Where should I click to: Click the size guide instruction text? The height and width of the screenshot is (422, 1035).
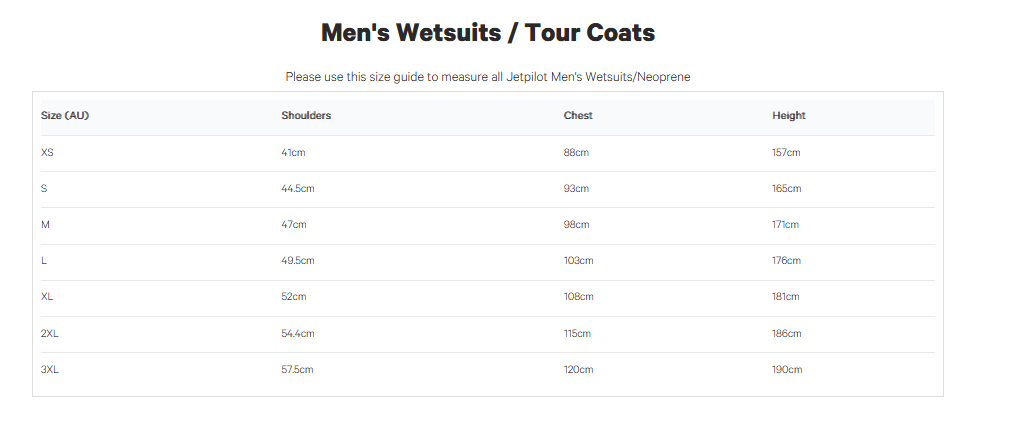point(487,77)
